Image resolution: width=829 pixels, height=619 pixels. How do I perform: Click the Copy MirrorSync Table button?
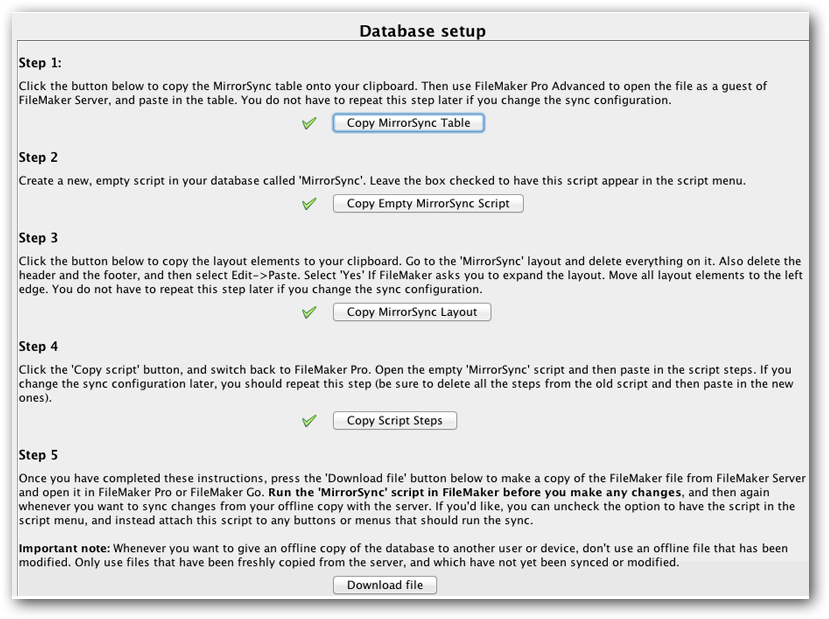click(x=408, y=123)
